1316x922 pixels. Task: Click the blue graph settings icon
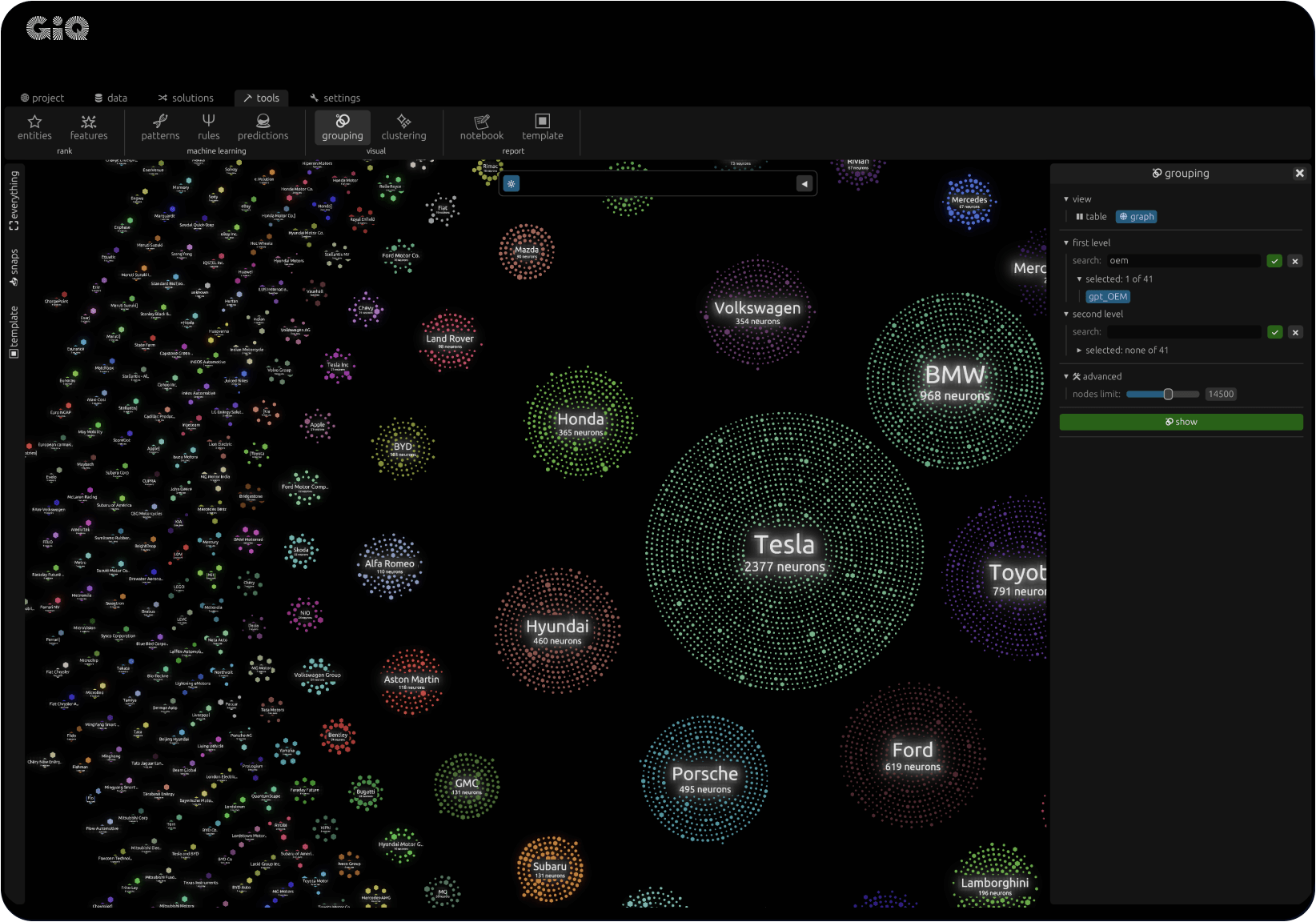coord(512,184)
